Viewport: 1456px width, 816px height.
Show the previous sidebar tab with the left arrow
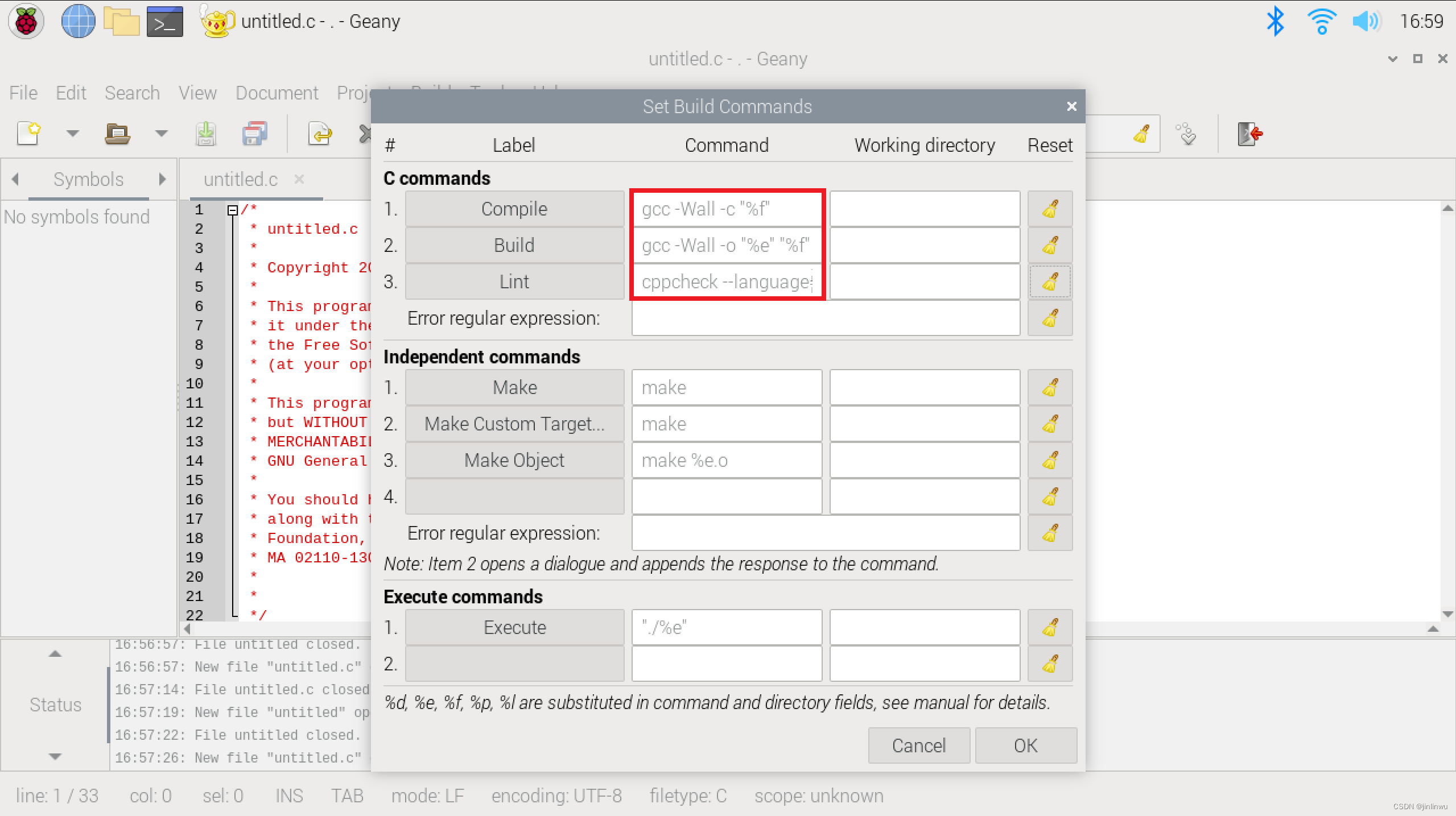pos(15,179)
